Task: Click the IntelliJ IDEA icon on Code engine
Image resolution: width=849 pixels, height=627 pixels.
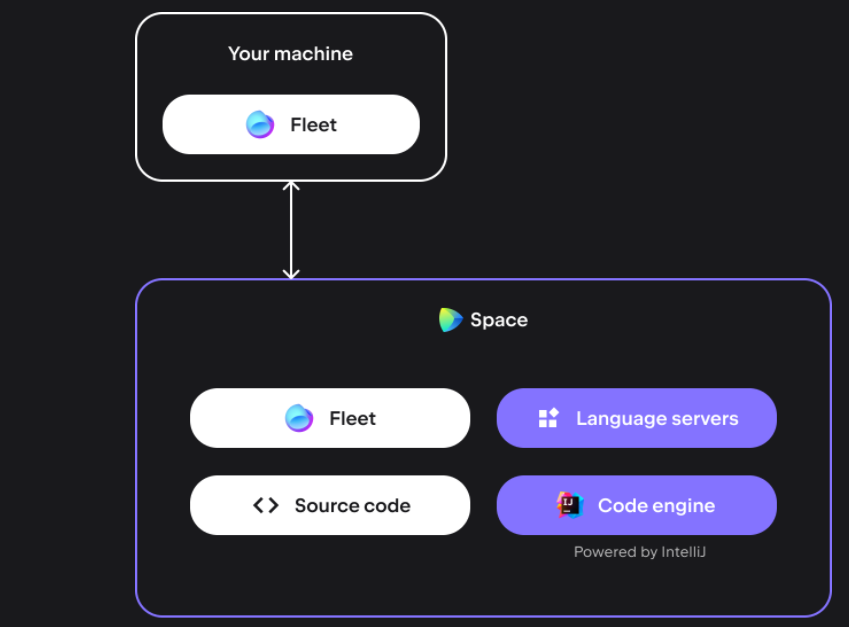Action: click(x=568, y=505)
